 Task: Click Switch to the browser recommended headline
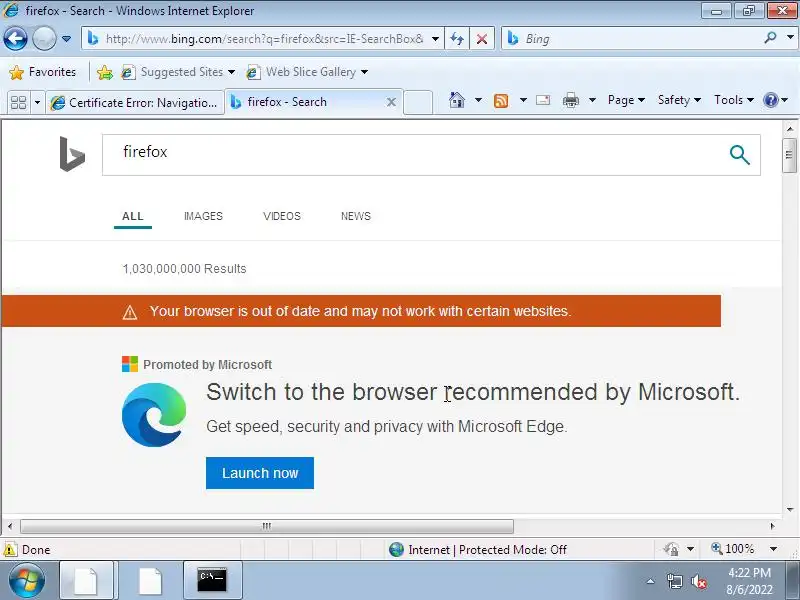coord(473,392)
